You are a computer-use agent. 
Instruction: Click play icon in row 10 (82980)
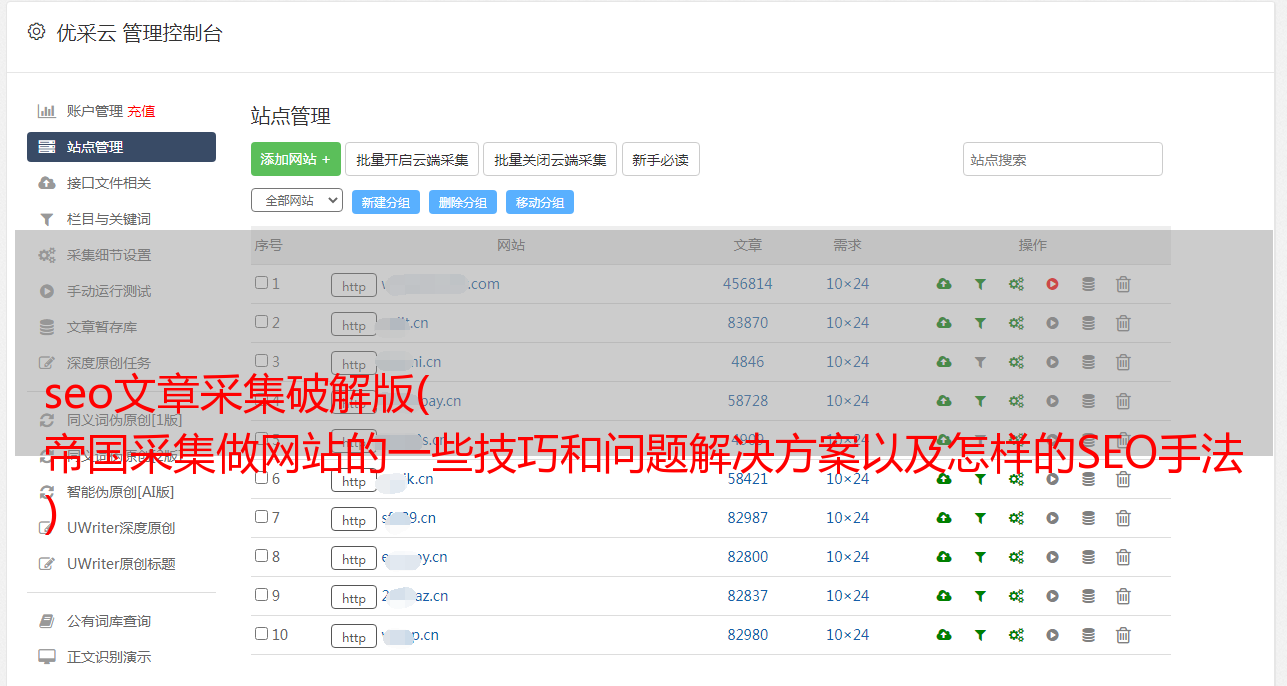(x=1052, y=635)
